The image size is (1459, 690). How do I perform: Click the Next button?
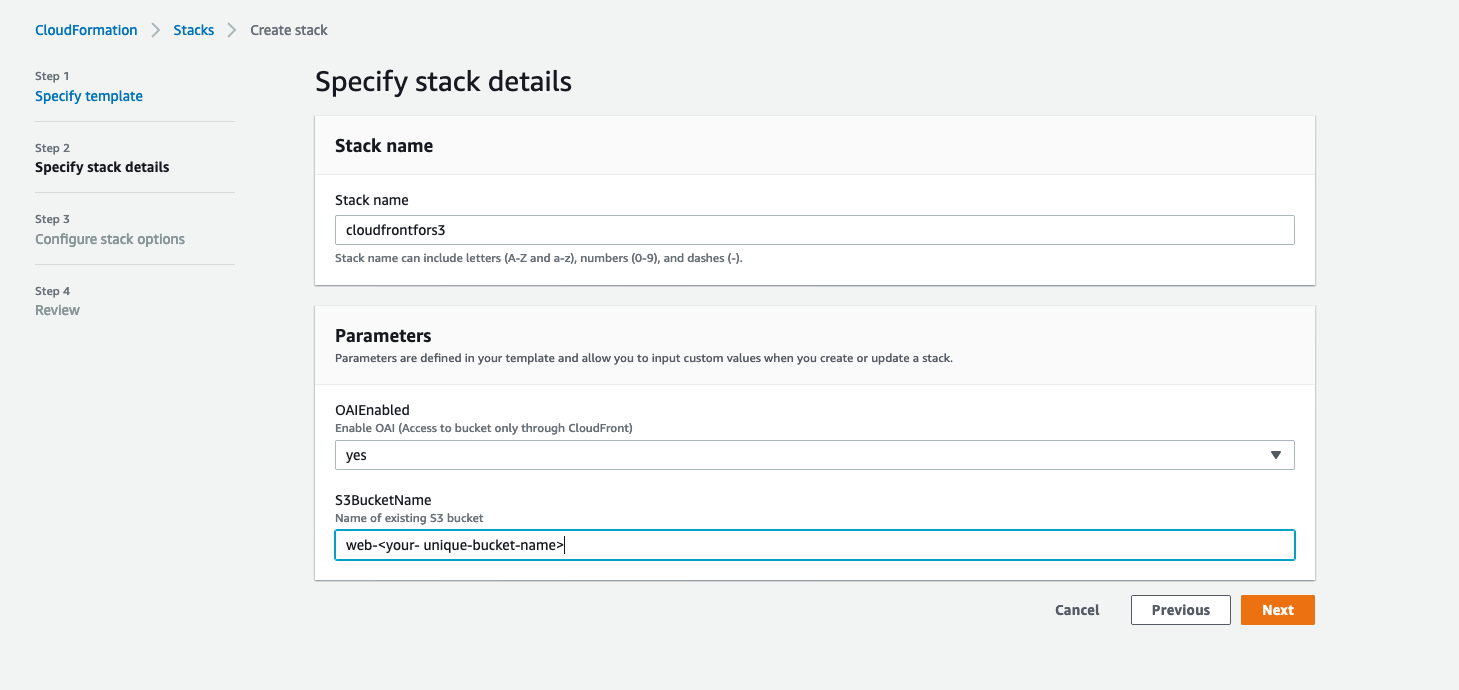click(x=1277, y=609)
